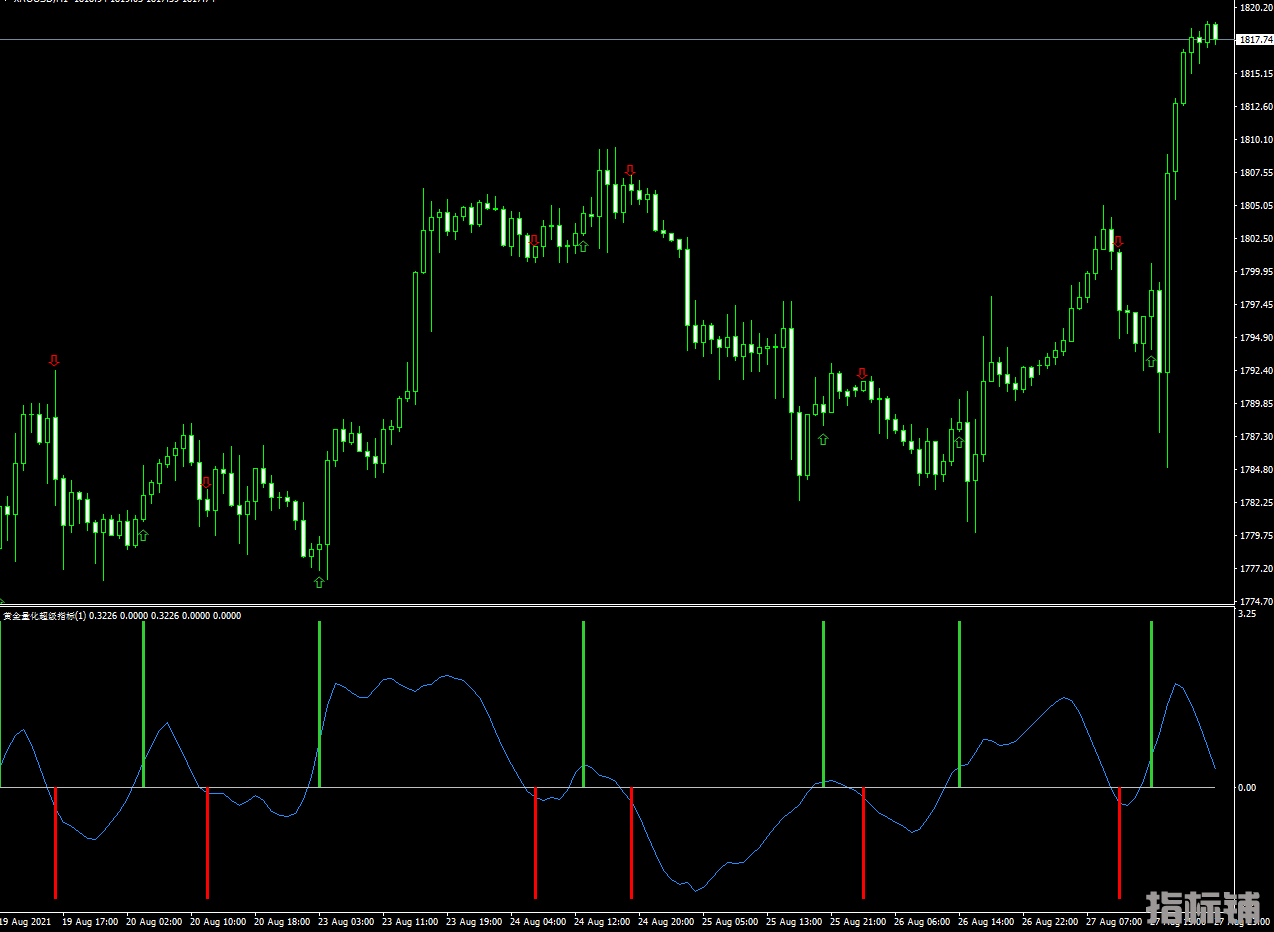
Task: Select the red signal bar near 24 Aug 20:00
Action: 631,843
